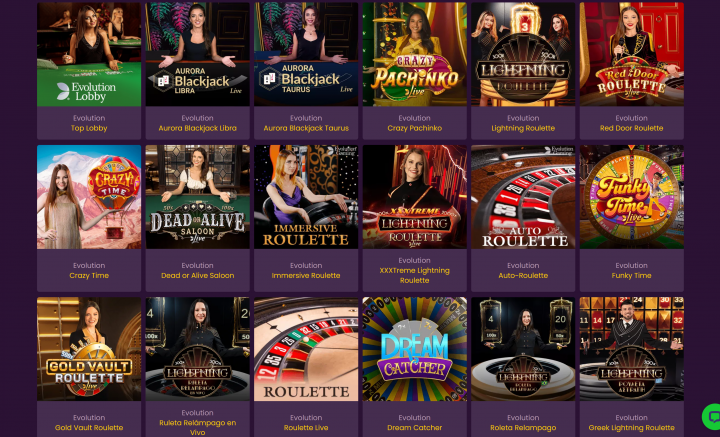Open the live chat bubble icon
This screenshot has height=437, width=720.
[713, 416]
